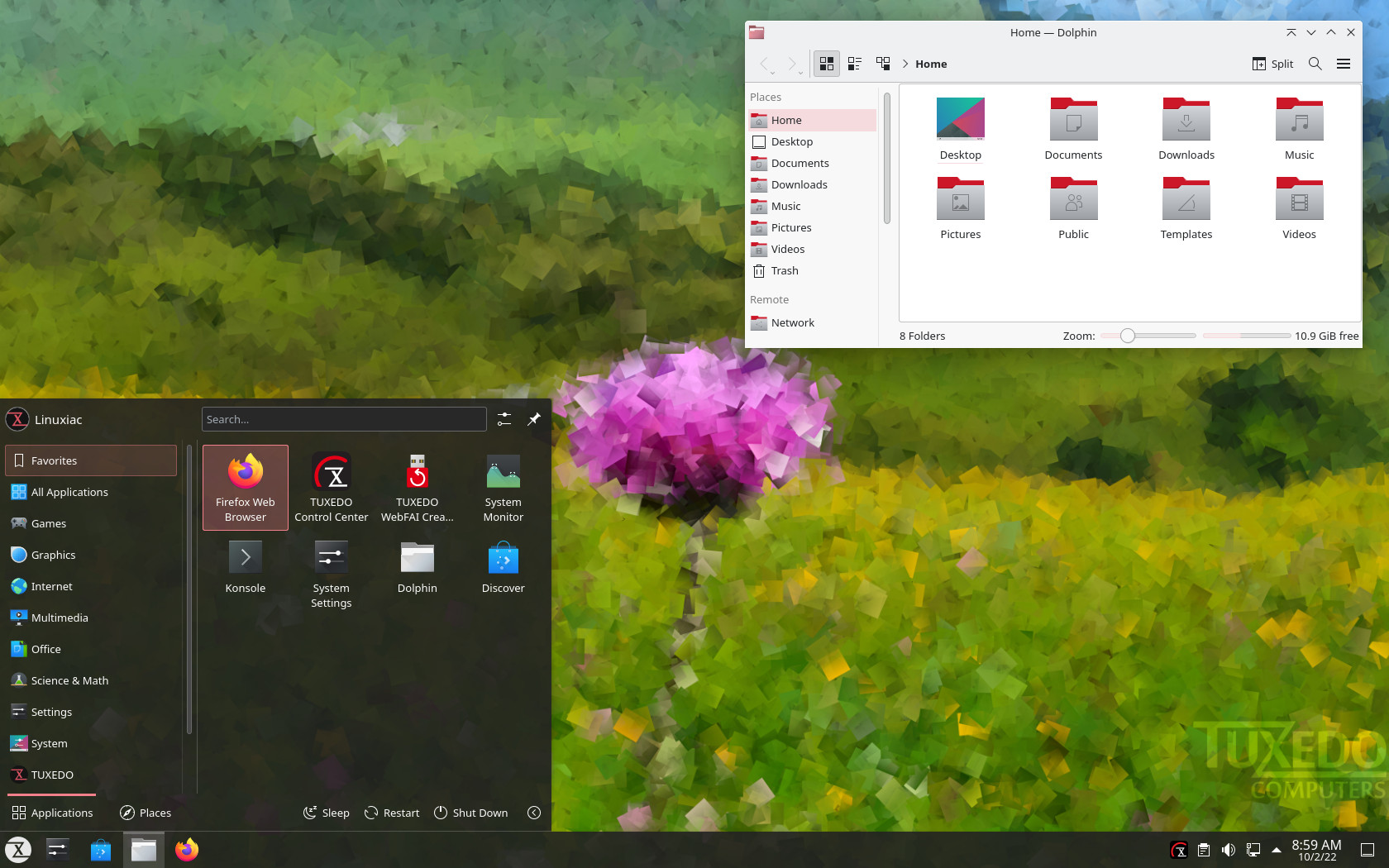Select the Desktop folder icon in file view
1389x868 pixels.
[961, 119]
